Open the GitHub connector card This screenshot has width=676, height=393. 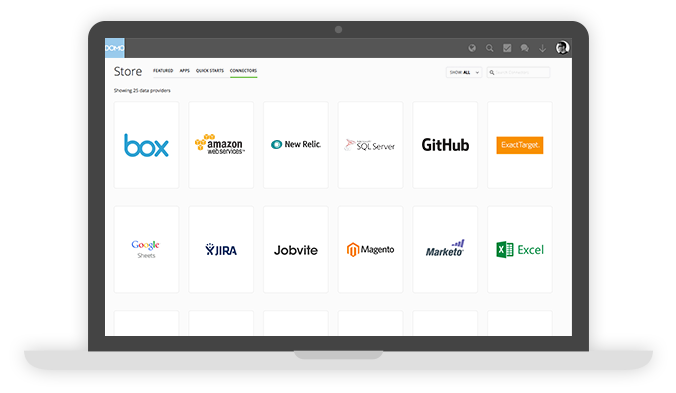click(x=445, y=145)
